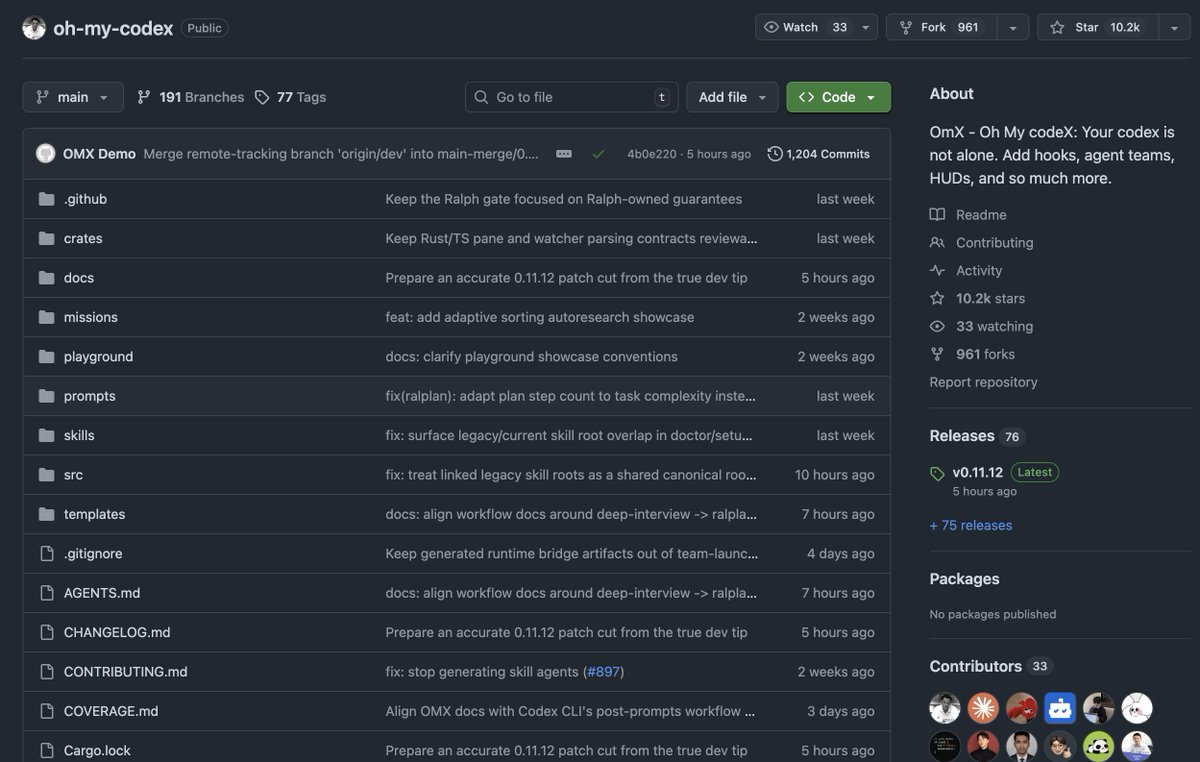Open the Cargo.lock file name
The width and height of the screenshot is (1200, 762).
[x=97, y=751]
